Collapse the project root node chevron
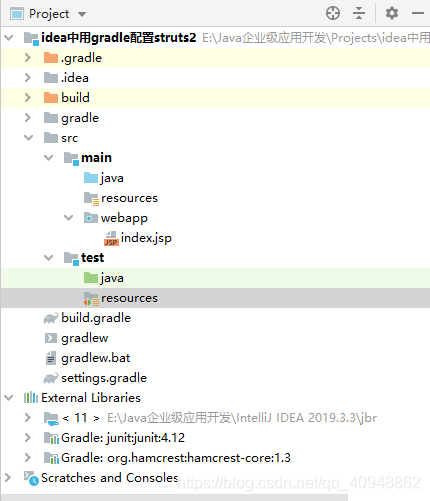The image size is (430, 501). coord(9,38)
